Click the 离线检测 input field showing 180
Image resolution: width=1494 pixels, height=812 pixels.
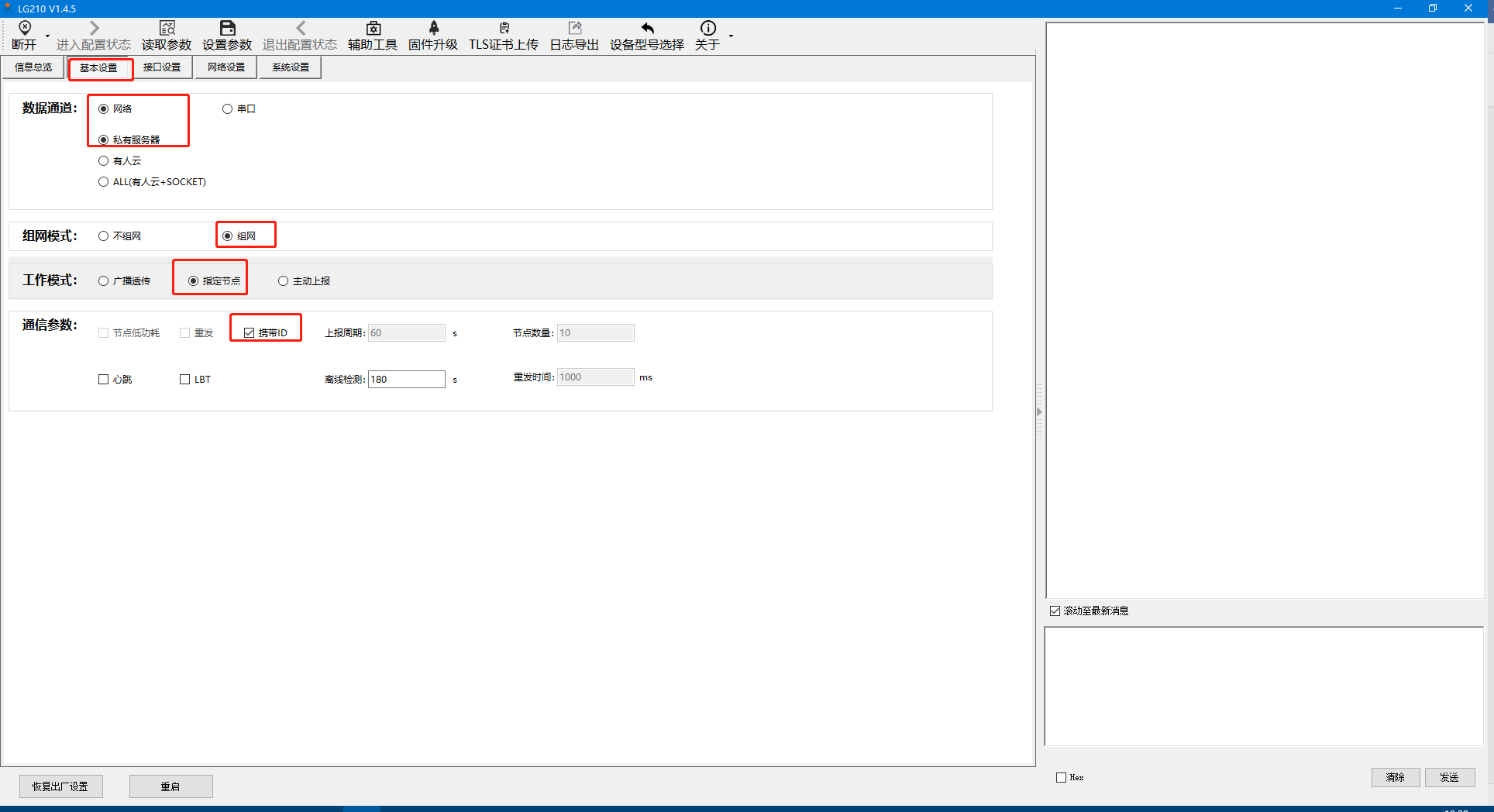pyautogui.click(x=406, y=379)
